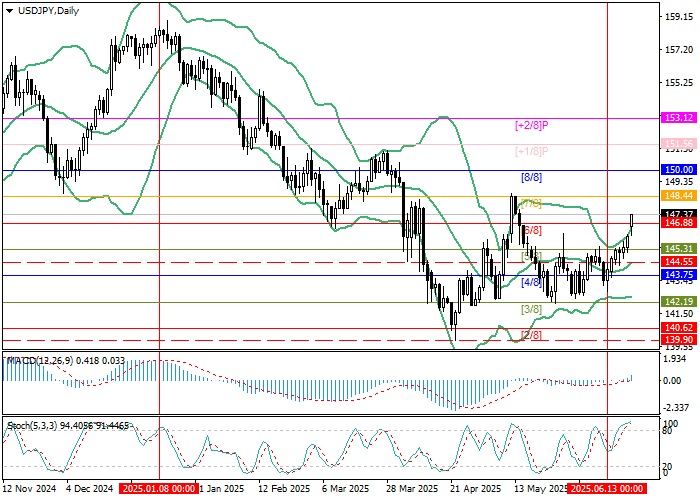Click the red 139.90 price tag
The width and height of the screenshot is (700, 500).
pos(679,340)
